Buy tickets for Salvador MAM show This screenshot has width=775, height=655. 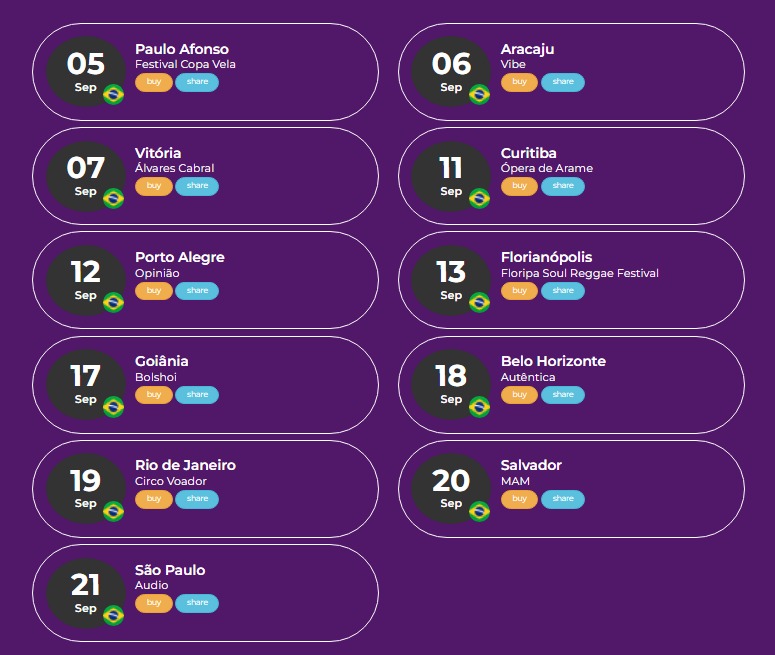point(519,499)
